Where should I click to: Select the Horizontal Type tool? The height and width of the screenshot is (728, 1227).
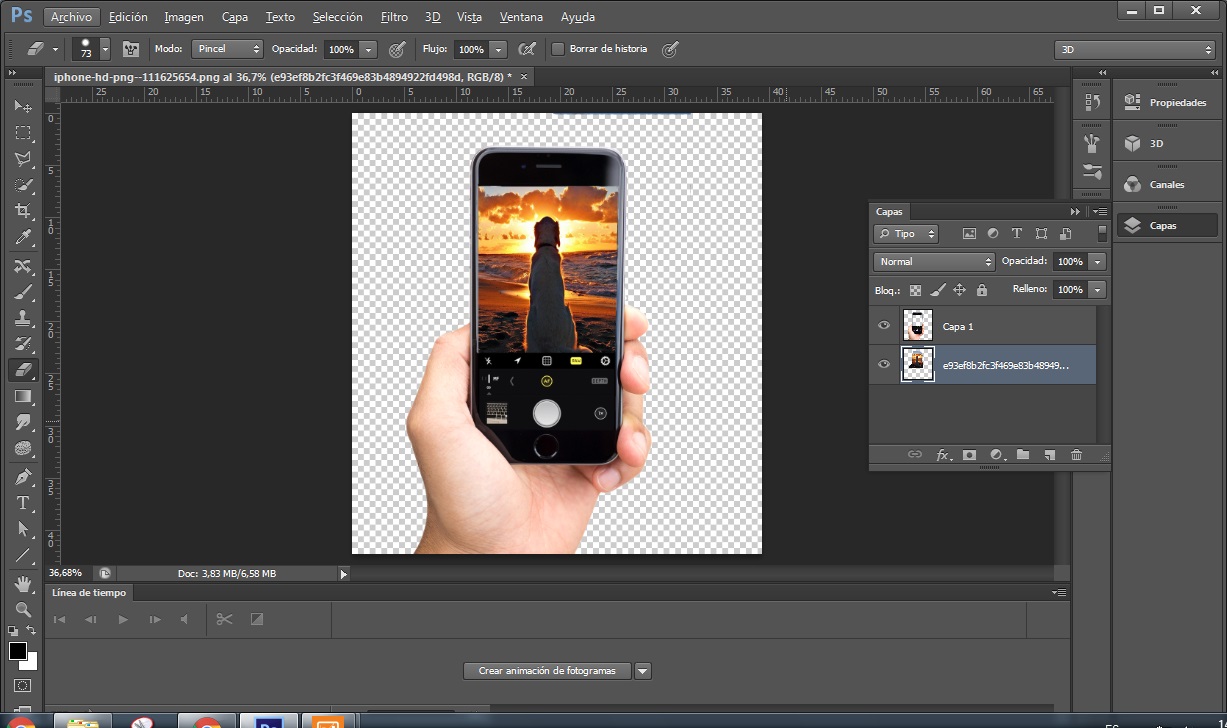22,503
